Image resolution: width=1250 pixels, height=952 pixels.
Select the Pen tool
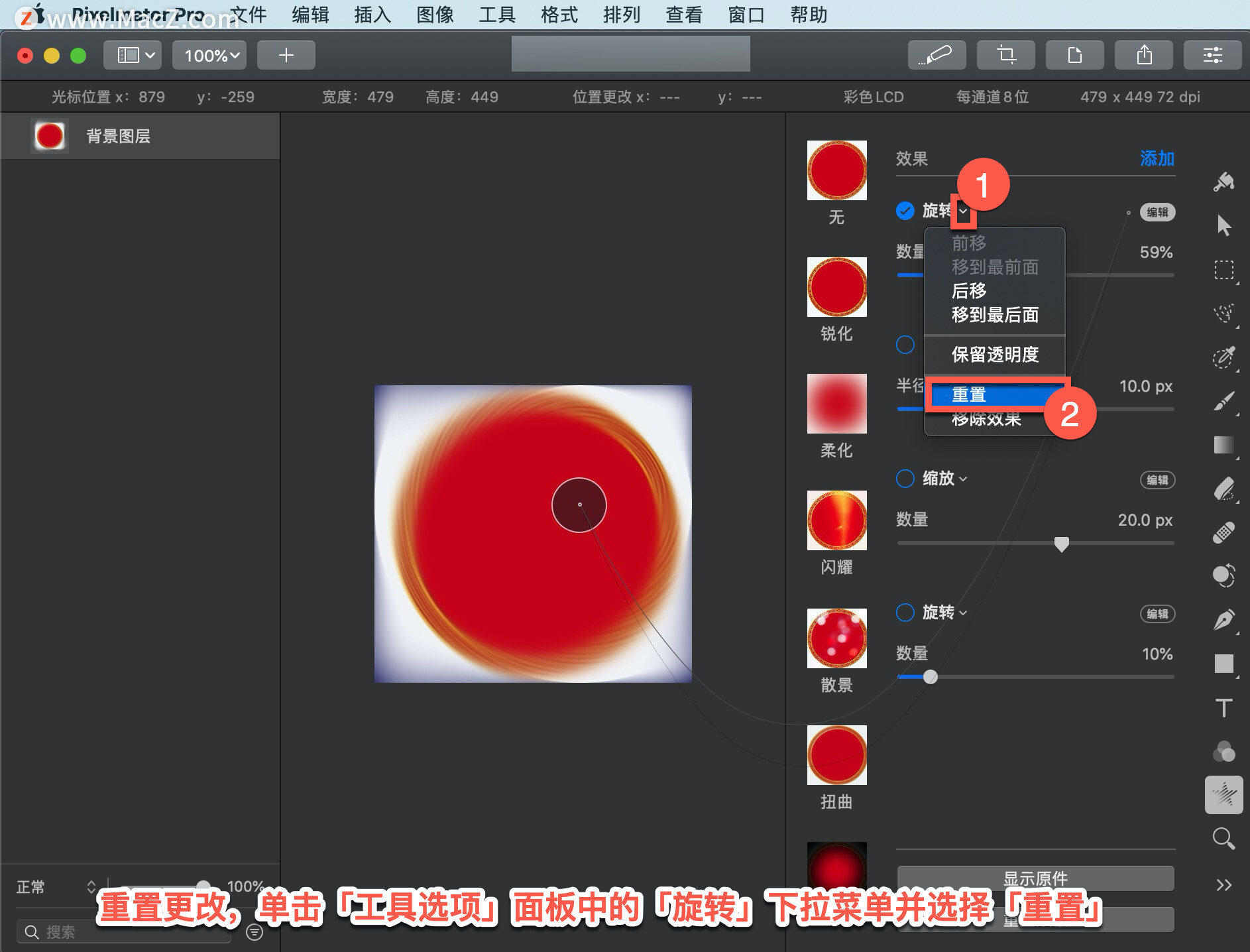click(1223, 620)
